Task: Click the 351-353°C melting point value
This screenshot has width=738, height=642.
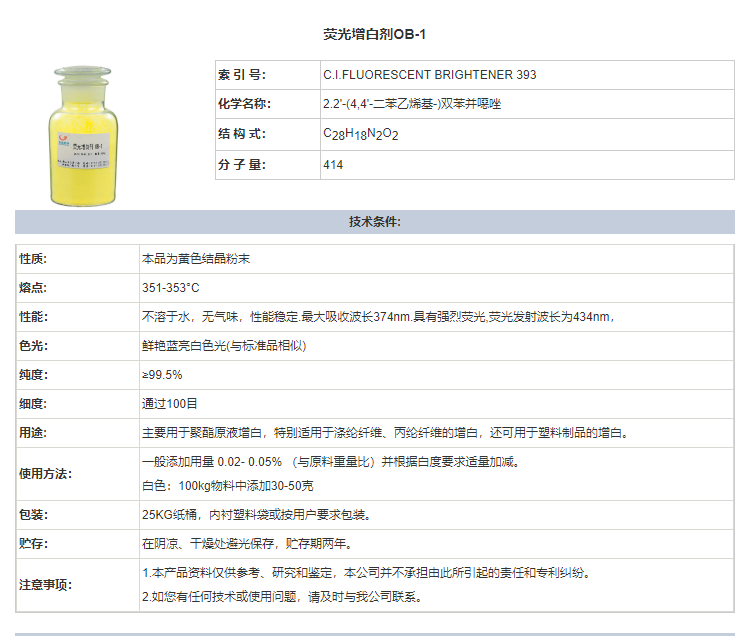Action: pos(171,288)
